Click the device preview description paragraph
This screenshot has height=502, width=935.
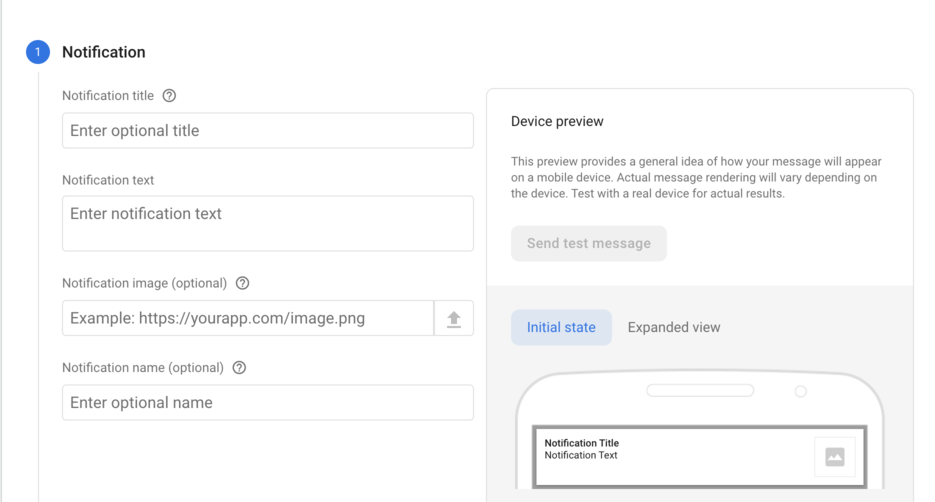[696, 178]
